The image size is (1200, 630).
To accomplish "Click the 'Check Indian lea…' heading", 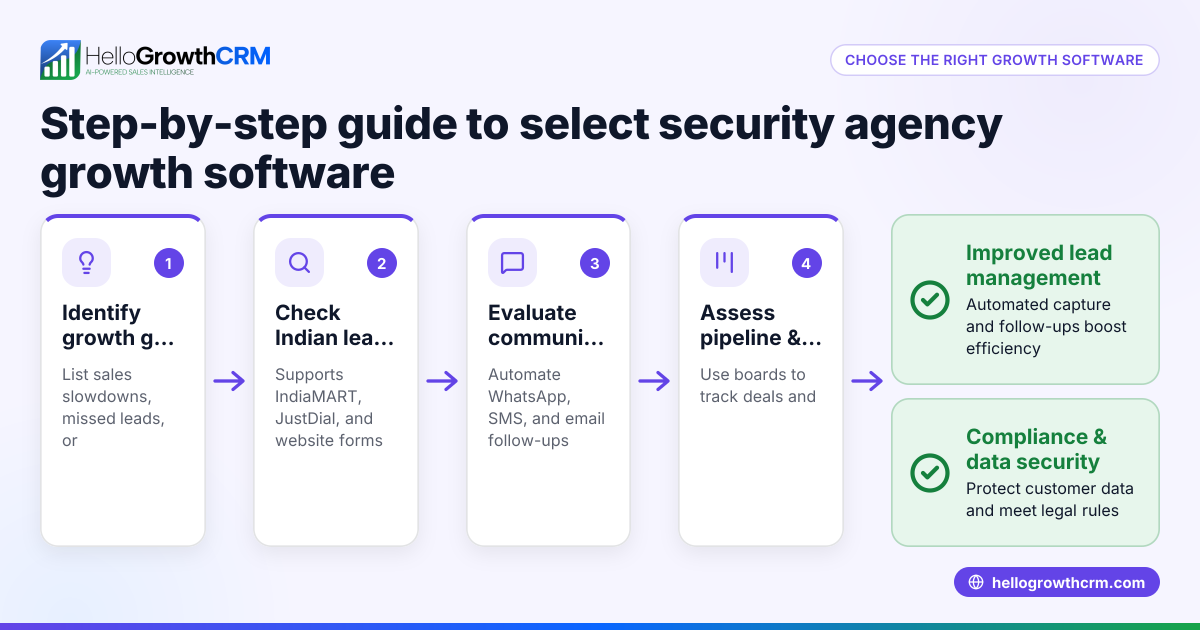I will (x=334, y=325).
